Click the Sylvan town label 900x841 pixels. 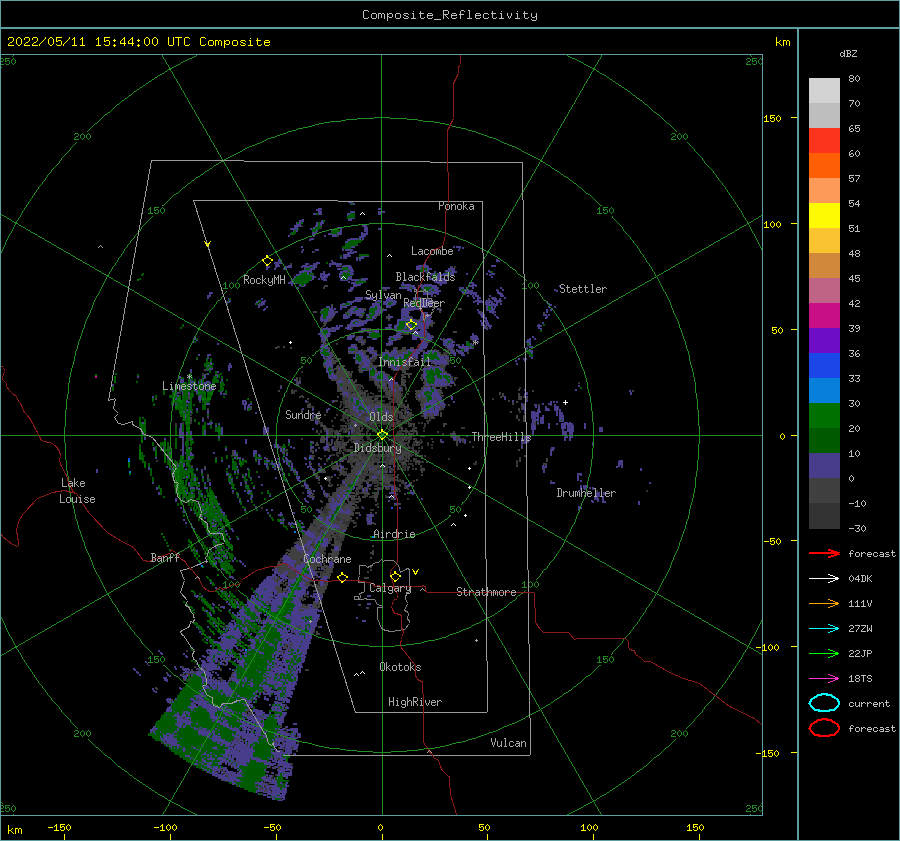click(x=383, y=295)
